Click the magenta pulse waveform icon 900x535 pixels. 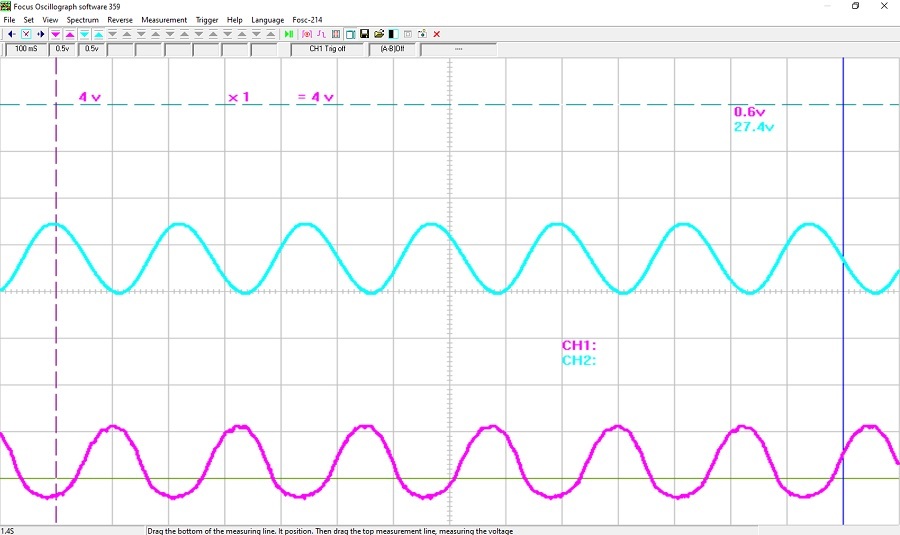point(321,34)
